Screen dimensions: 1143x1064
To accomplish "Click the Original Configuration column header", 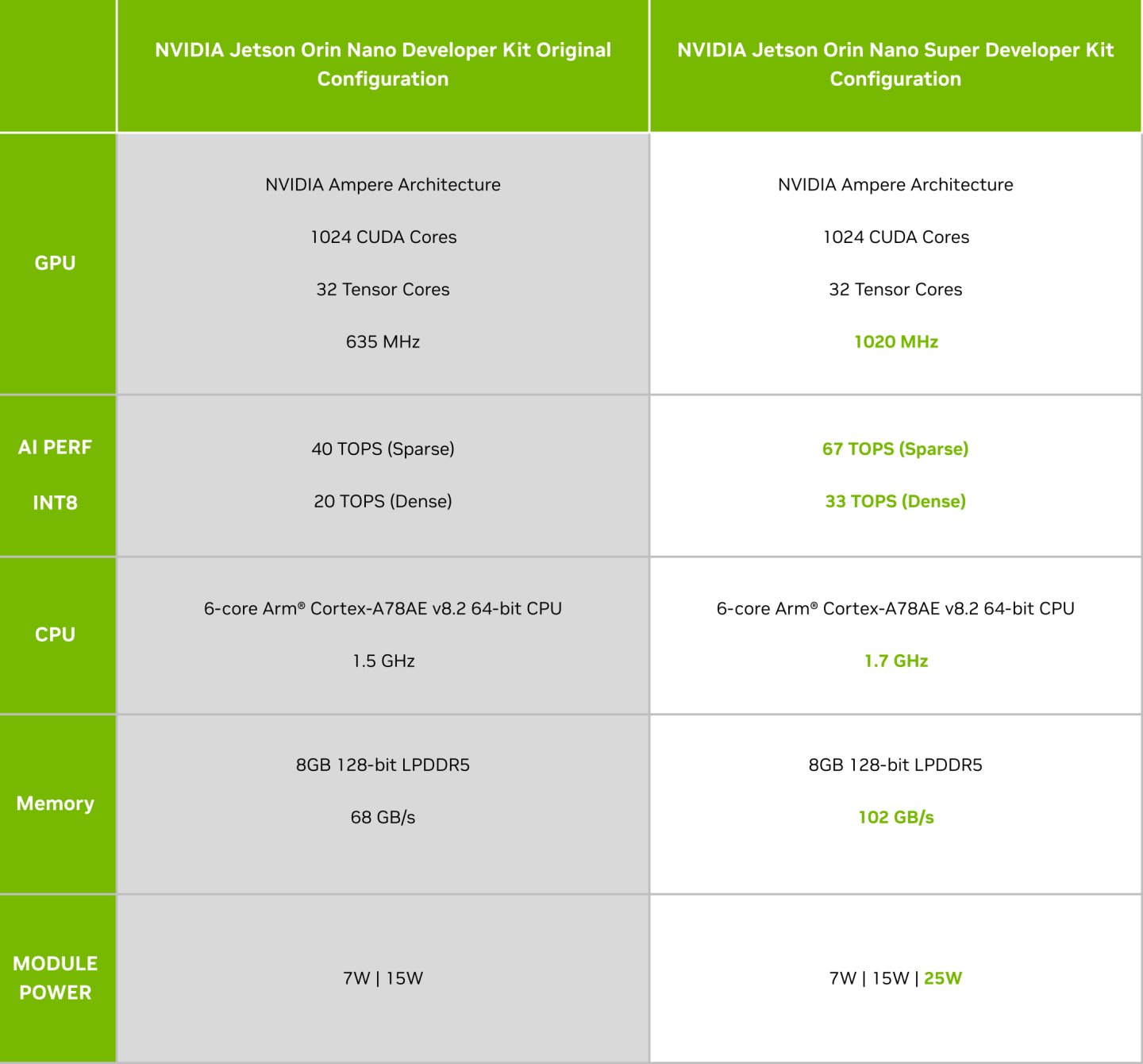I will tap(383, 64).
